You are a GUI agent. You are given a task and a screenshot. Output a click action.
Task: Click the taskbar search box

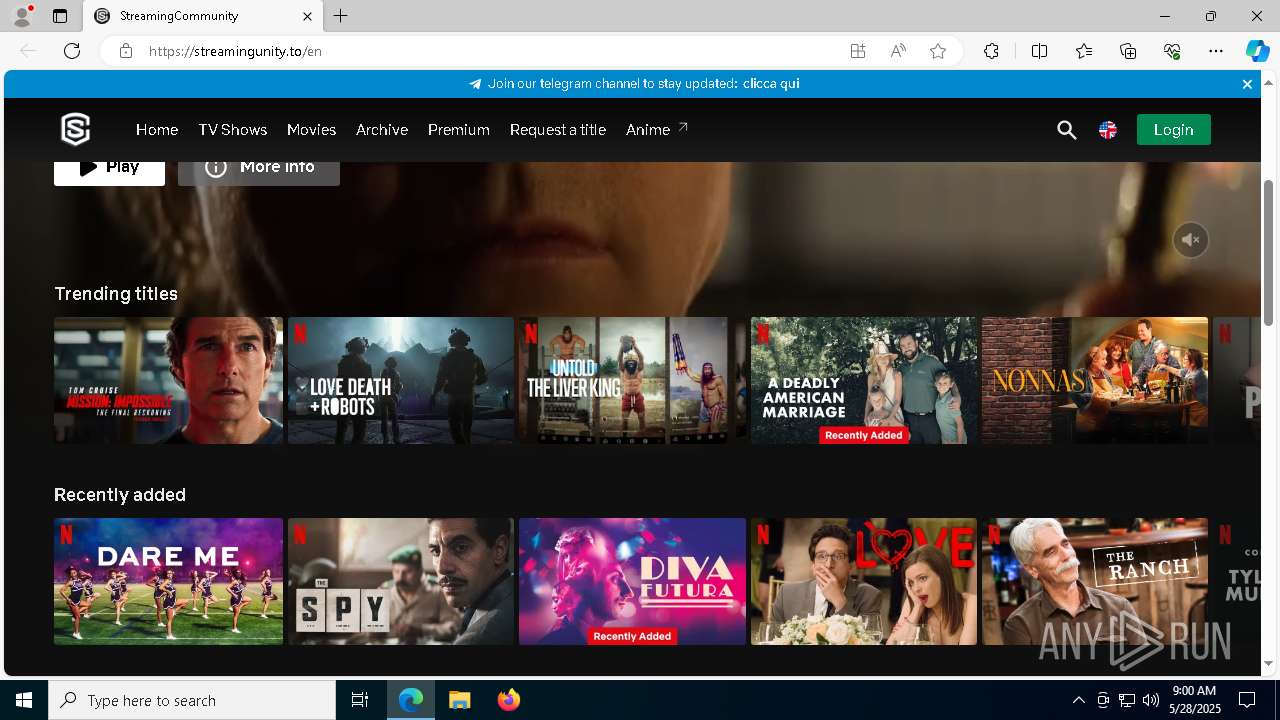192,700
